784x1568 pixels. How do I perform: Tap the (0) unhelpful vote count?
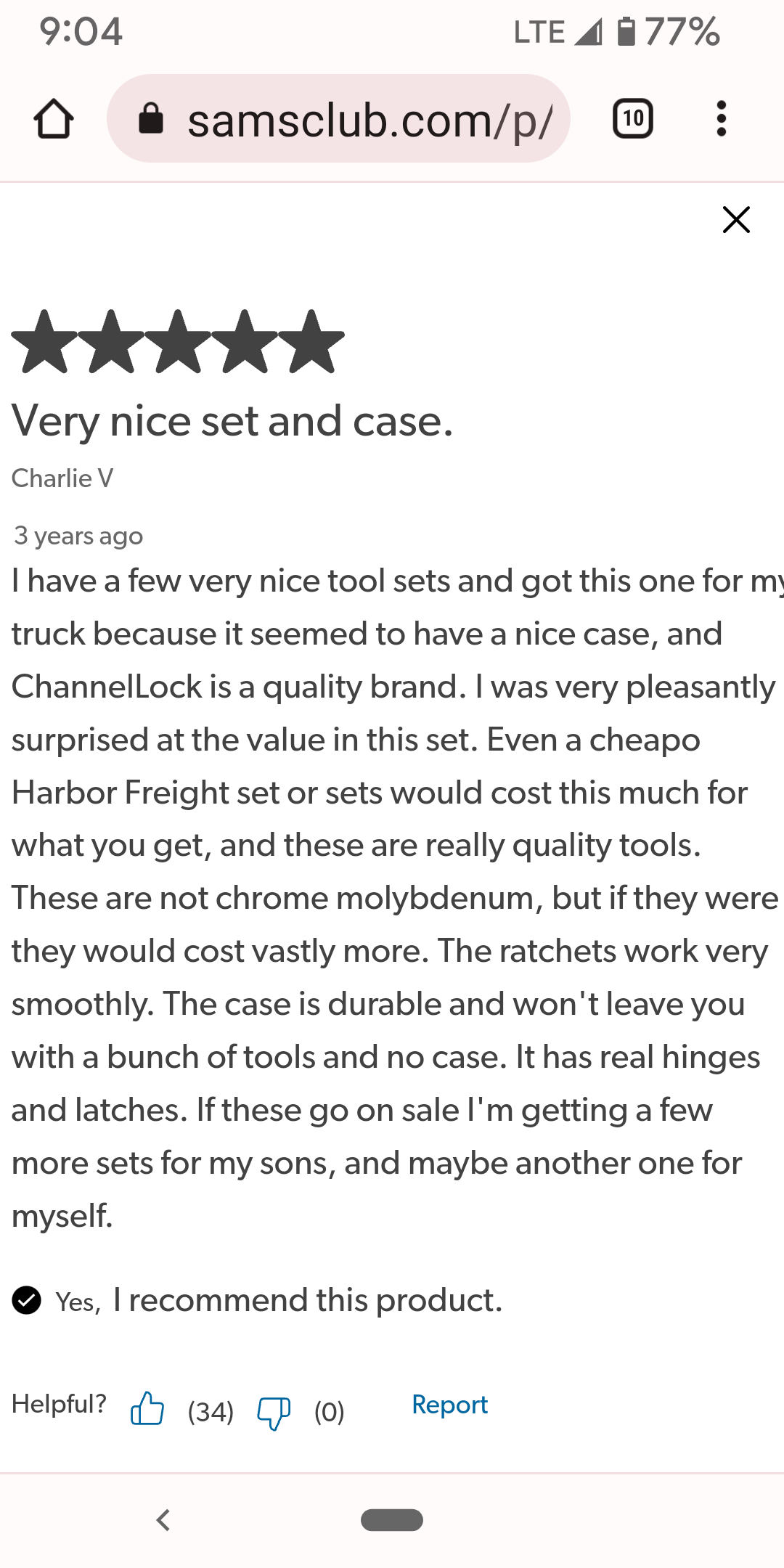pyautogui.click(x=330, y=1412)
